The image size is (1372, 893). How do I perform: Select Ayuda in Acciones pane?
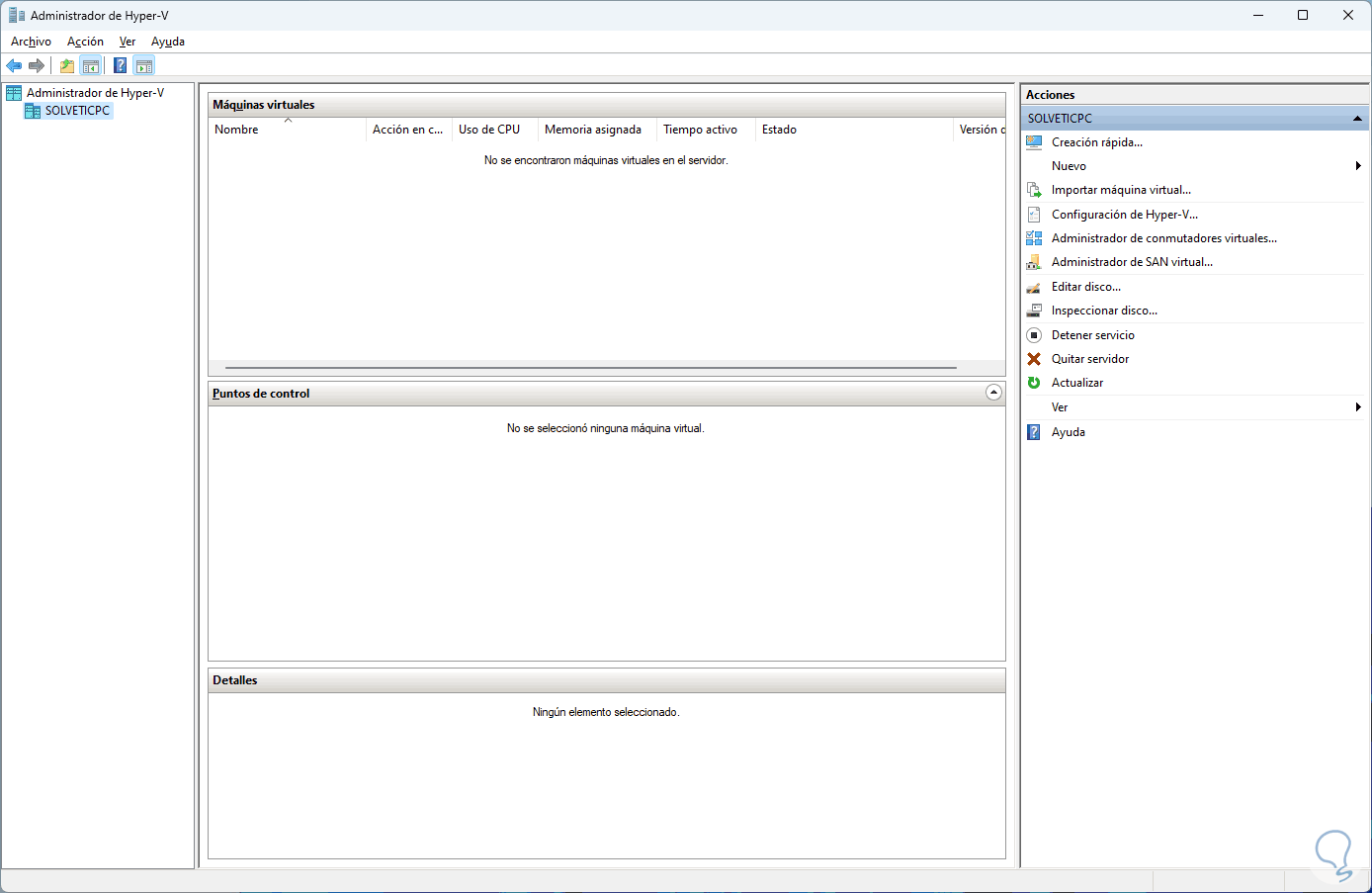click(1069, 432)
